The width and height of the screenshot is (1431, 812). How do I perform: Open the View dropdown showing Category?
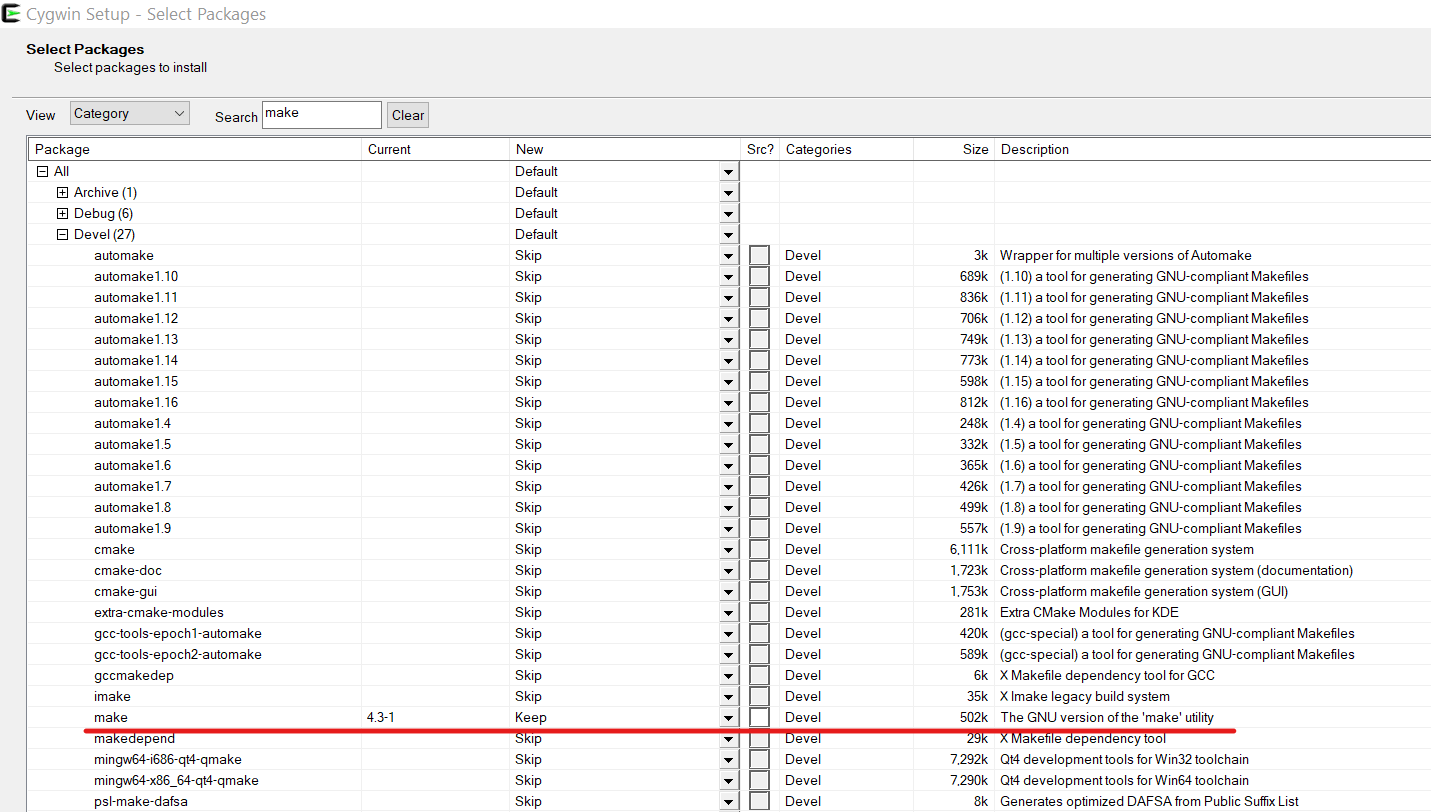tap(130, 114)
